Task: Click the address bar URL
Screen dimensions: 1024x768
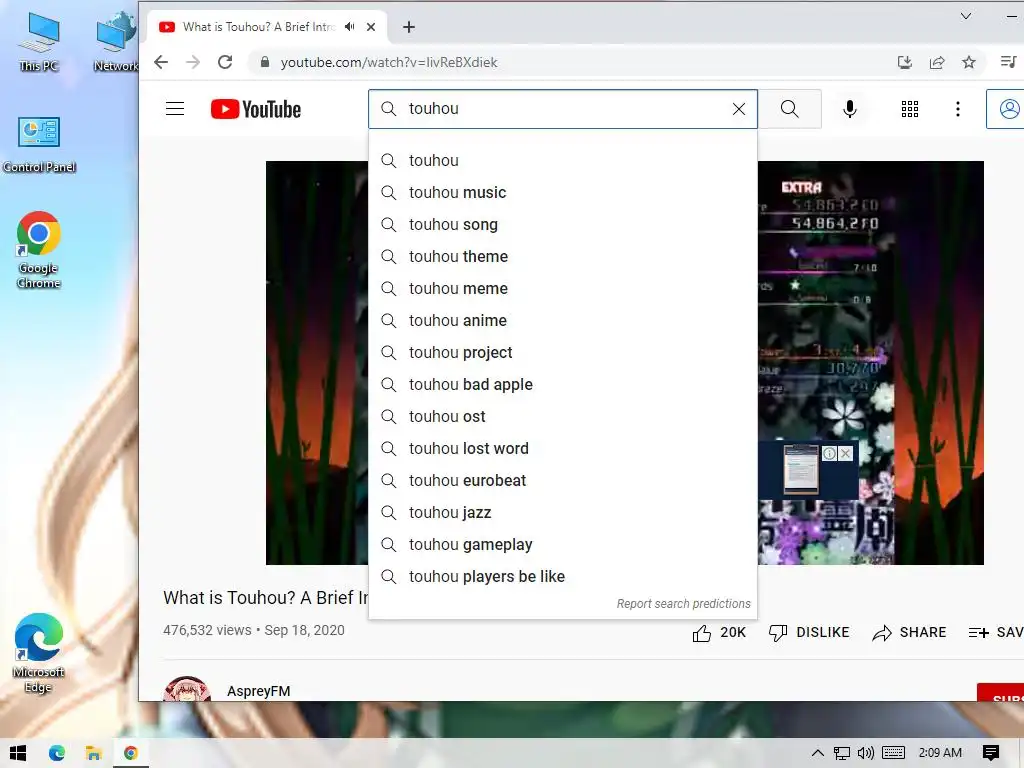Action: coord(389,62)
